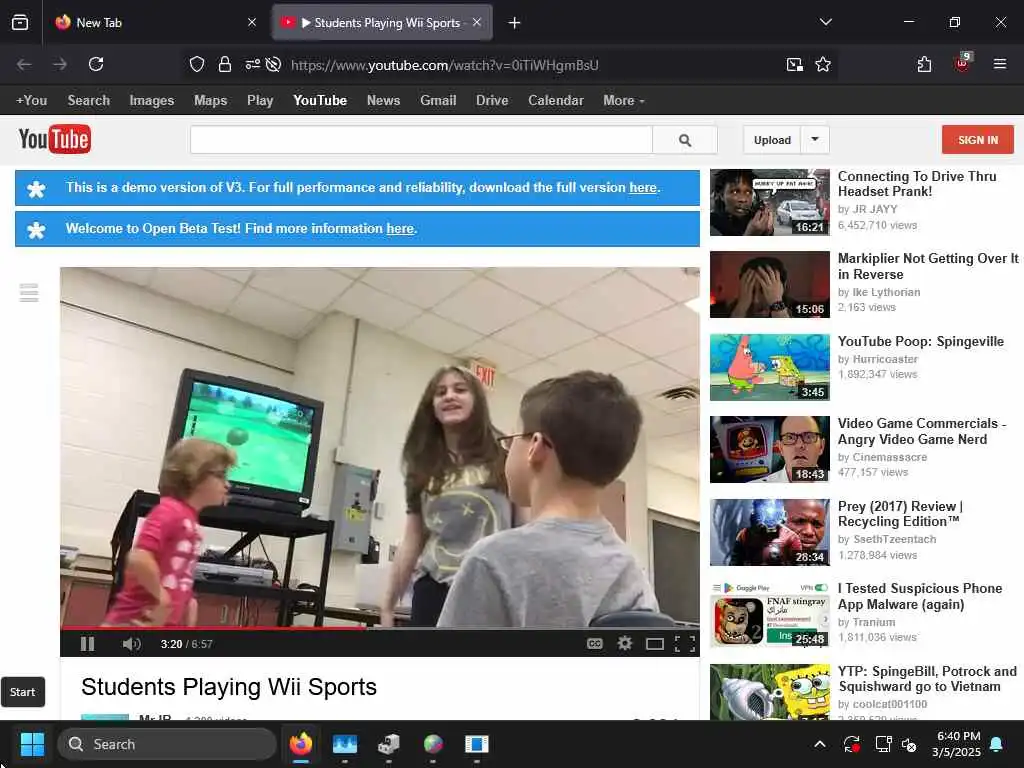Screen dimensions: 1024x768
Task: Open Firefox View icon in tab bar
Action: 20,23
